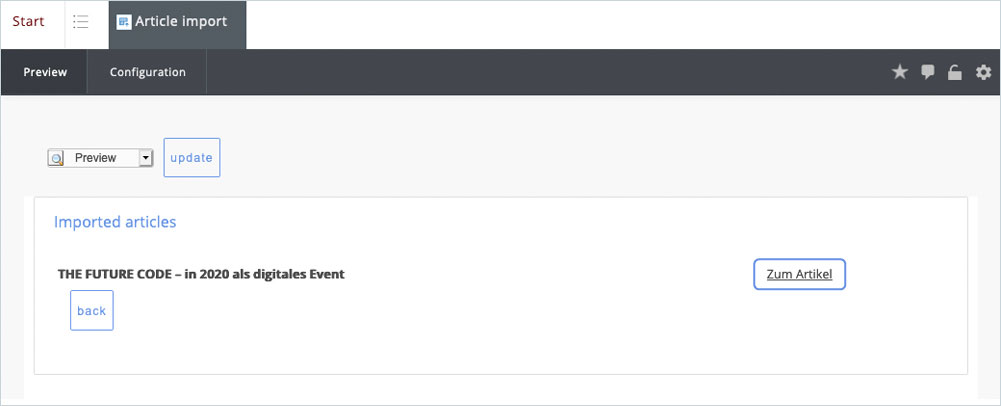Click THE FUTURE CODE article title

click(x=201, y=274)
